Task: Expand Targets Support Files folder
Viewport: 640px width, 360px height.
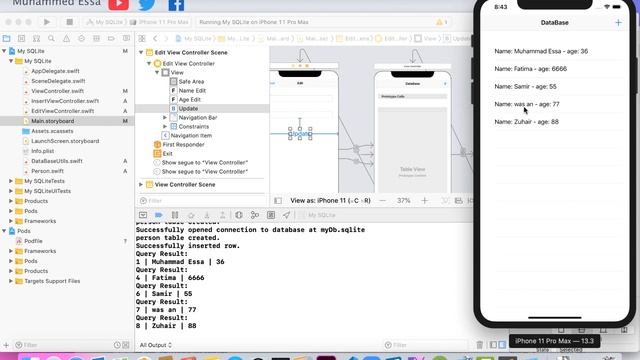Action: tap(11, 281)
